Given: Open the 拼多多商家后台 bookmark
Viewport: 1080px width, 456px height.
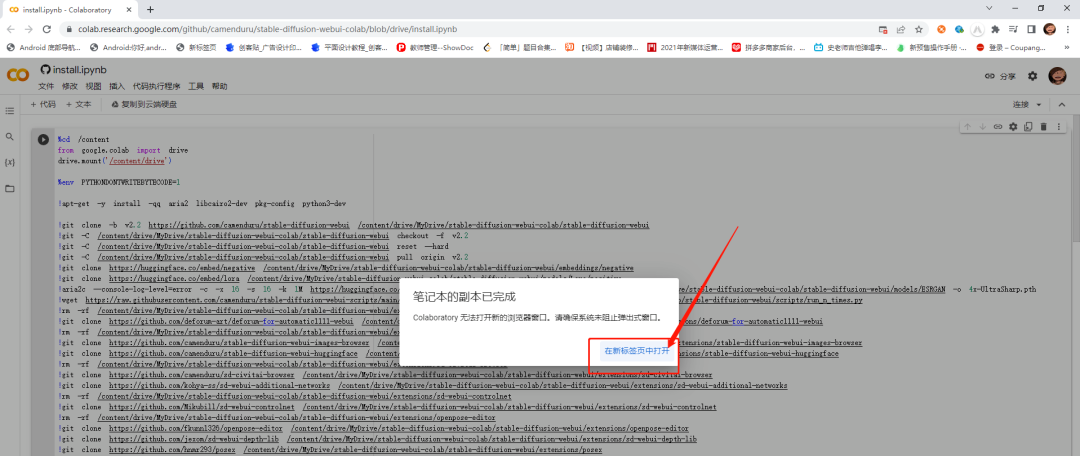Looking at the screenshot, I should click(769, 48).
